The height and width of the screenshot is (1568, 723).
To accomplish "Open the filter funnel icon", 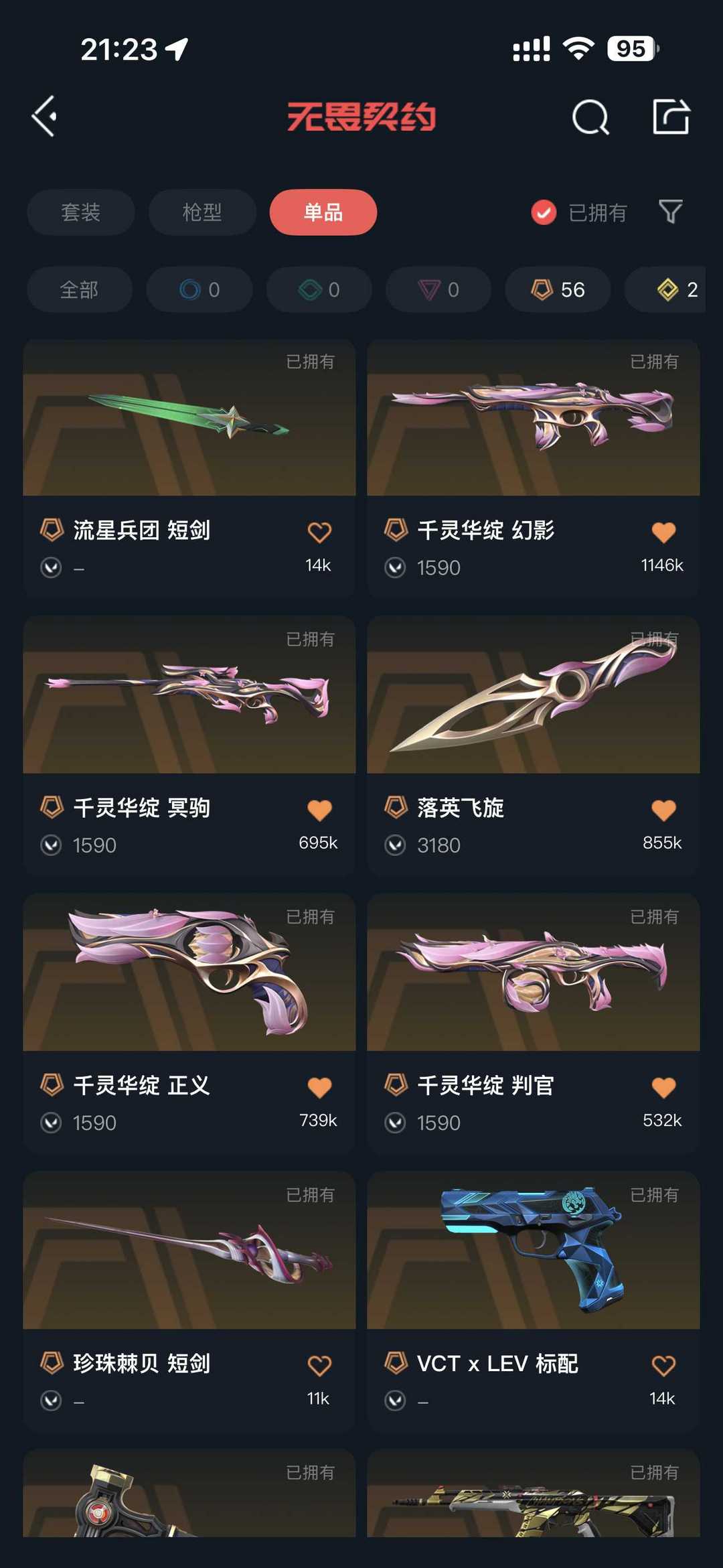I will coord(670,212).
